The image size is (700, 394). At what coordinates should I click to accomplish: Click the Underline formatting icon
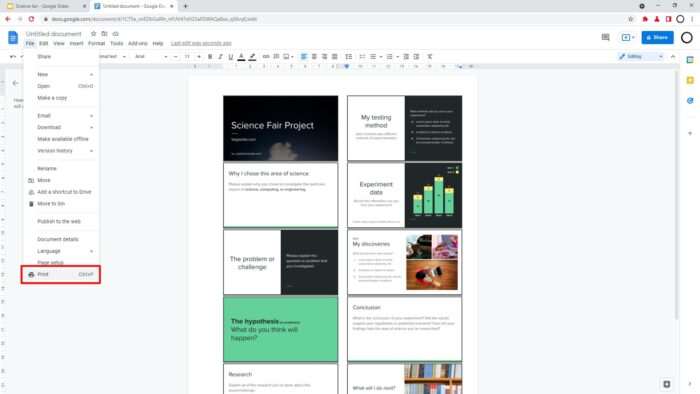(x=230, y=57)
